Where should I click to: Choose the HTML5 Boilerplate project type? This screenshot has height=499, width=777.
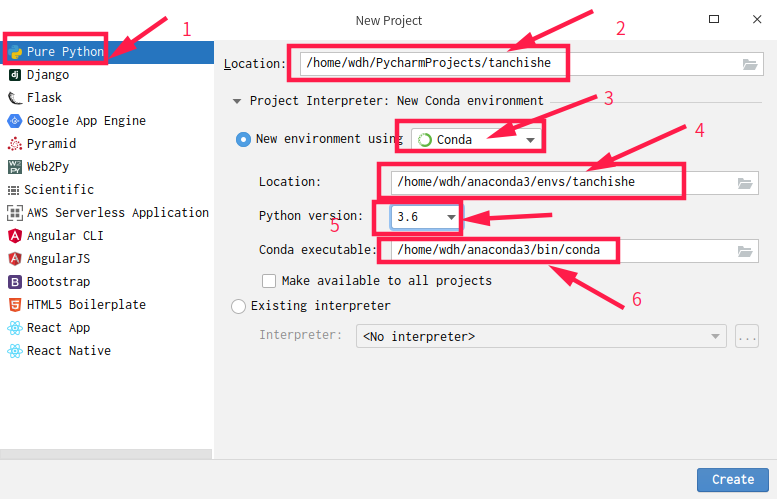[x=107, y=305]
